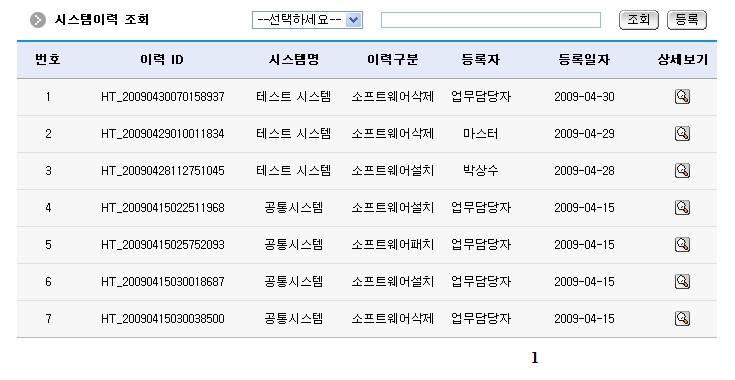Click the 시스템이력 조회 title bullet icon
The width and height of the screenshot is (735, 380).
38,20
